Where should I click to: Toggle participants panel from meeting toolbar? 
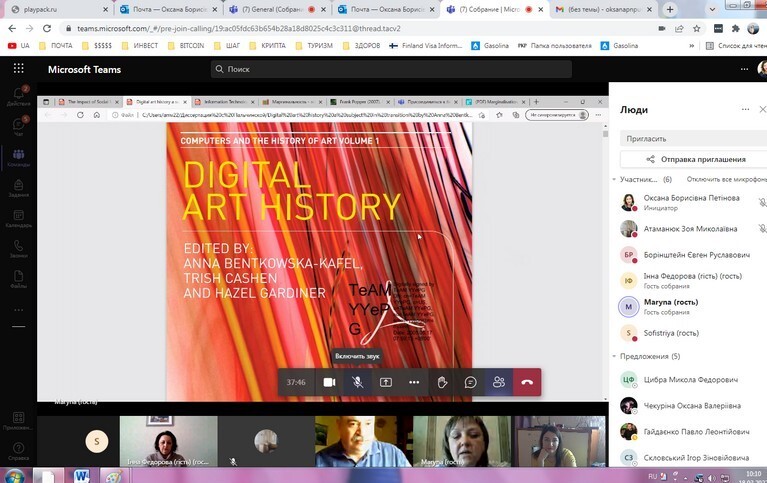[498, 382]
